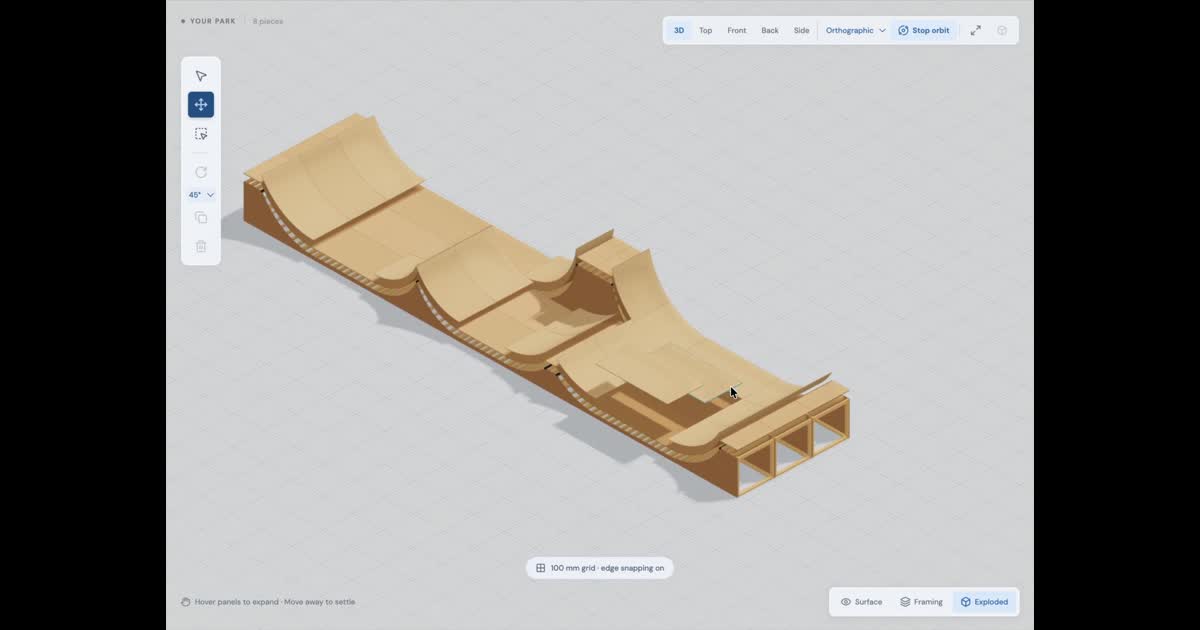Show the Back view

point(770,31)
